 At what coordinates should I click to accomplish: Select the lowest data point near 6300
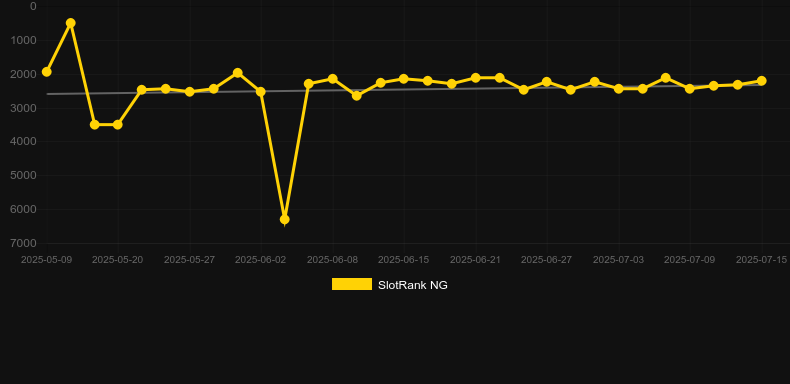285,220
